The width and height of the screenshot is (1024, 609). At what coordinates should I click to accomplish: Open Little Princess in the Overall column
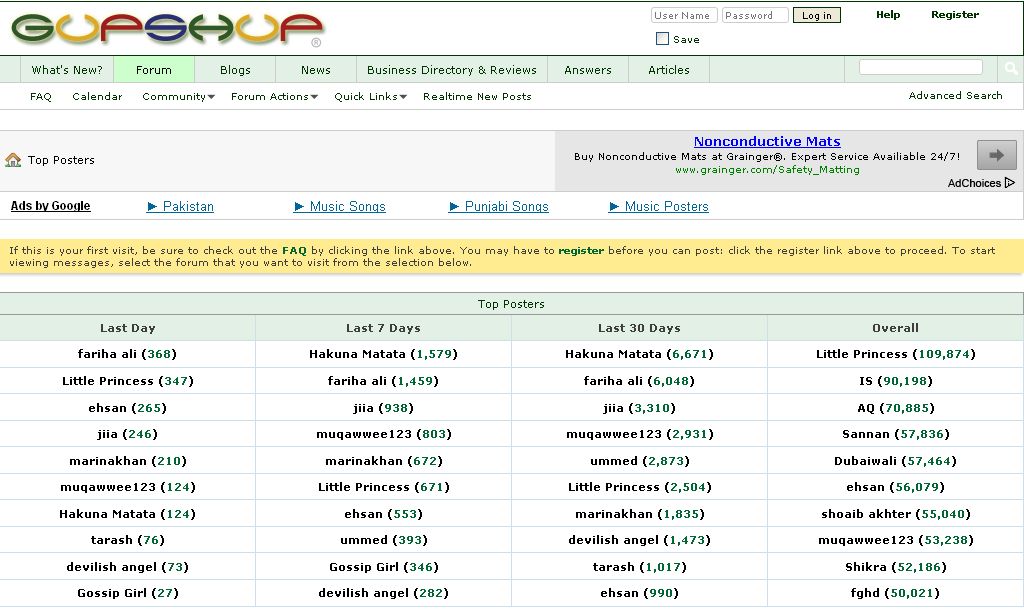[x=861, y=354]
